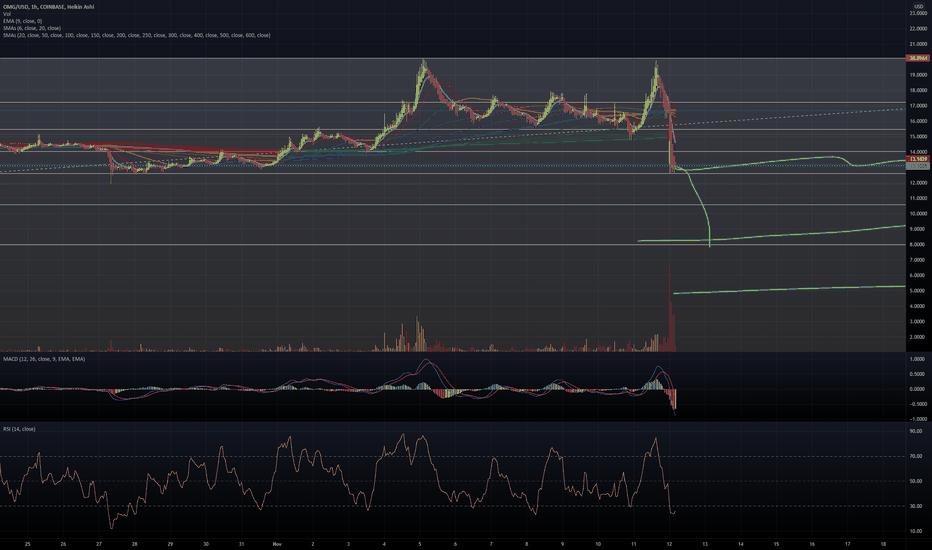Click date 31 on the time axis
Image resolution: width=932 pixels, height=550 pixels.
(241, 544)
